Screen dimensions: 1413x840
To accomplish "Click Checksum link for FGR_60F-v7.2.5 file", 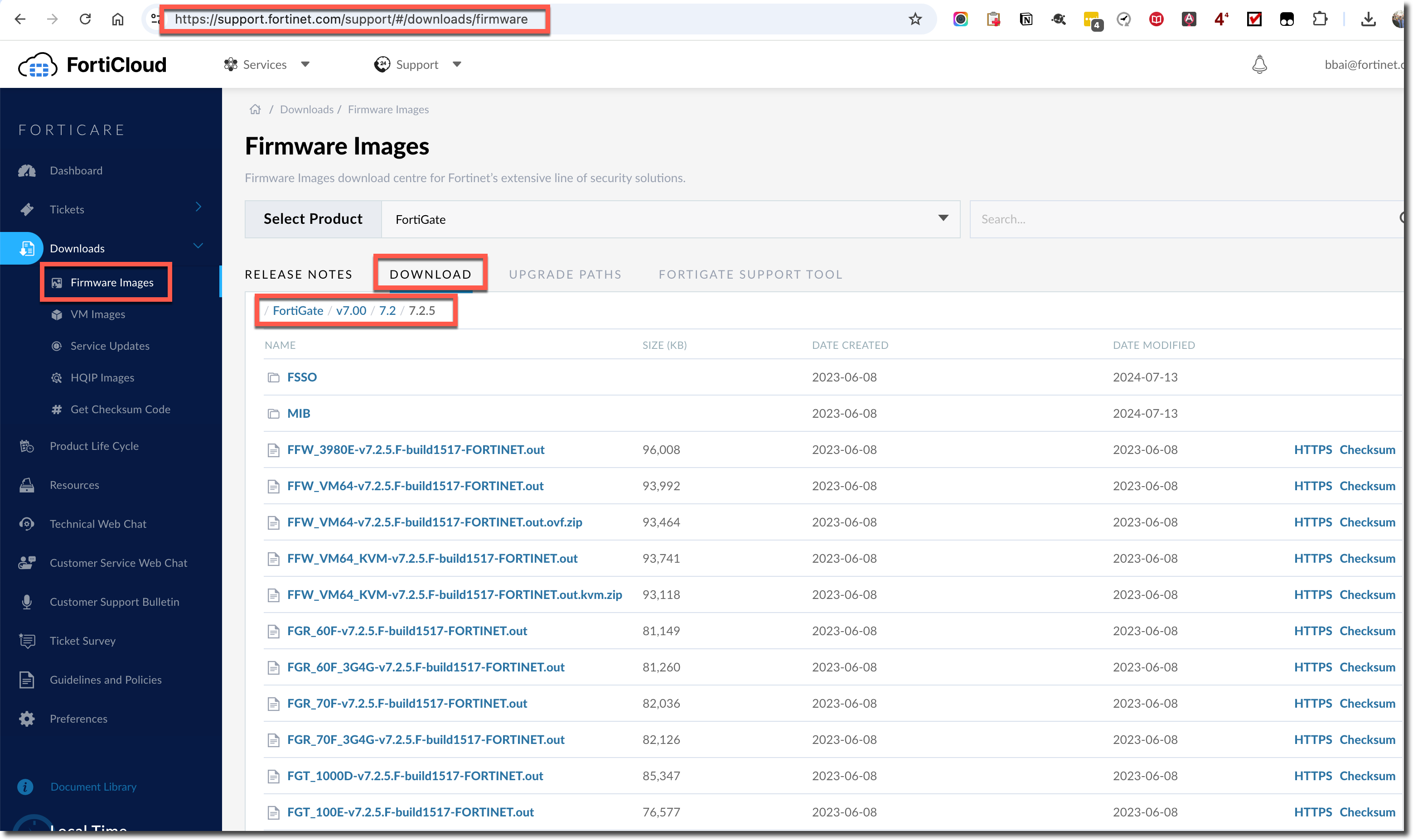I will (1367, 631).
